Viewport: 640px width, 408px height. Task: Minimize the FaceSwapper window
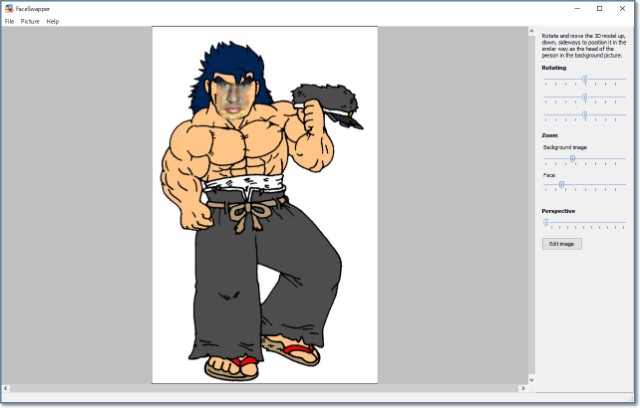pos(574,8)
